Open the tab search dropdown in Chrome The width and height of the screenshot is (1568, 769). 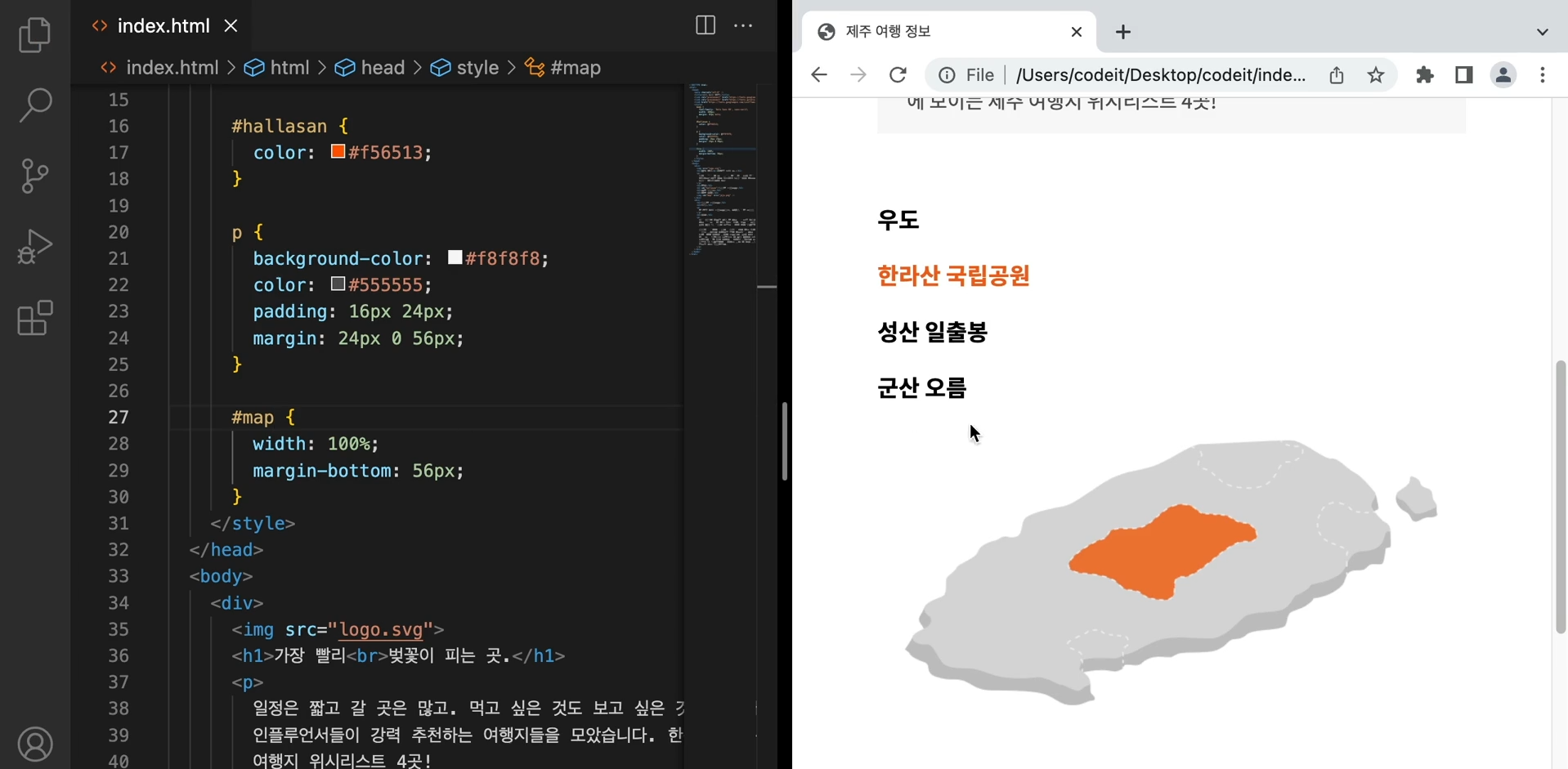tap(1542, 32)
